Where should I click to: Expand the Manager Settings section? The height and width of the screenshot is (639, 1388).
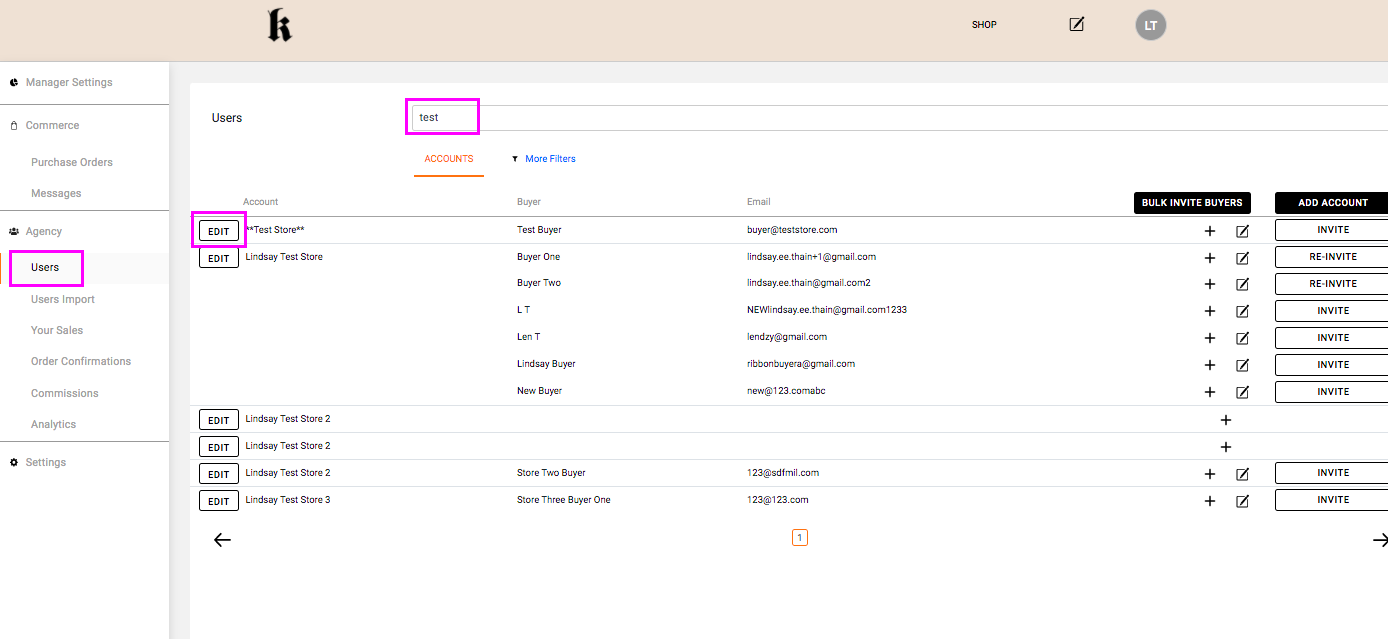click(x=68, y=83)
